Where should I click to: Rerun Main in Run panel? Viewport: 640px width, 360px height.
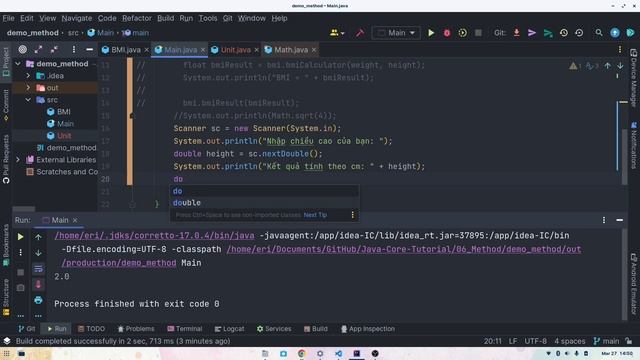point(20,237)
